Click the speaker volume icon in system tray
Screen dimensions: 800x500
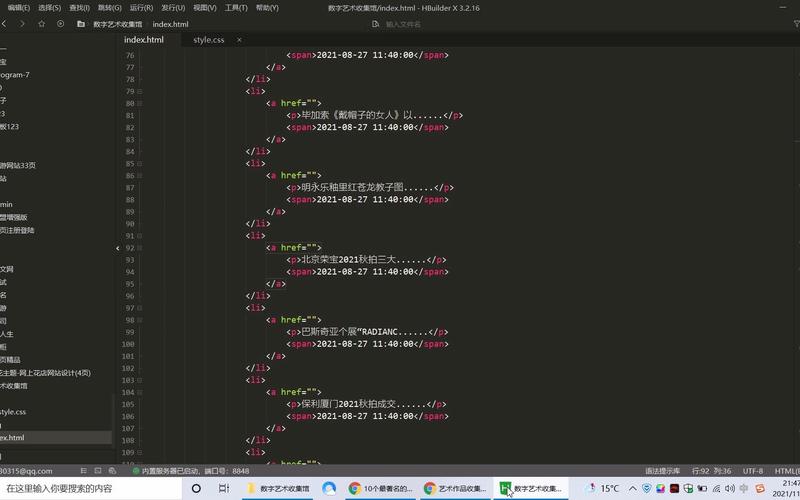(x=730, y=488)
